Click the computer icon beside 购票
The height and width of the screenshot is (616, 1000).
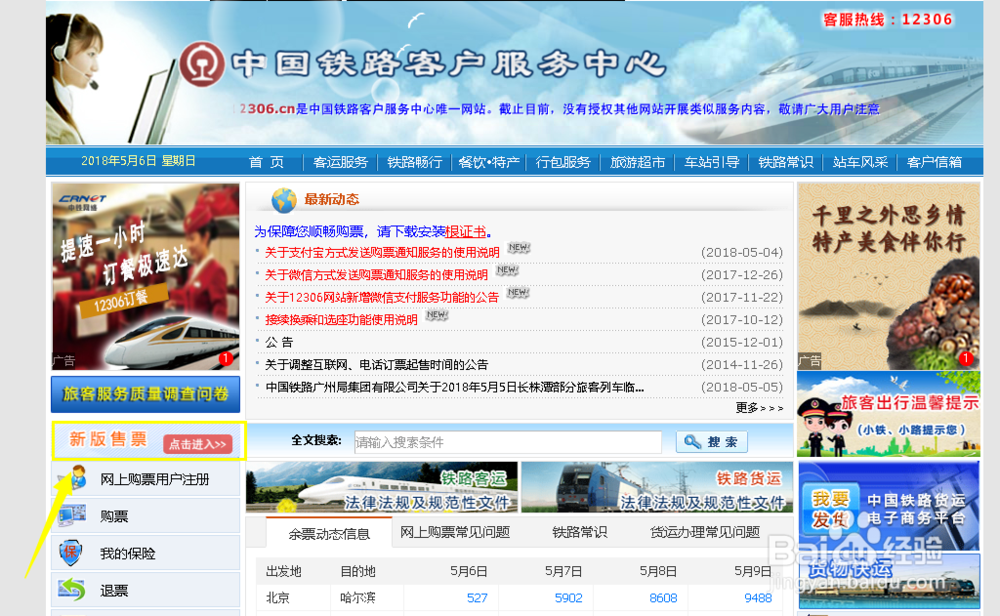(x=71, y=515)
